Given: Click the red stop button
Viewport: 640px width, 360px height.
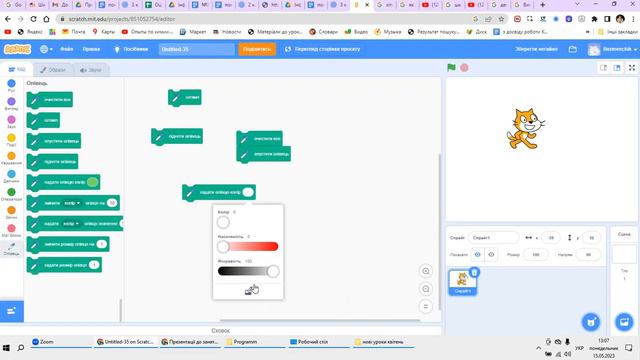Looking at the screenshot, I should click(x=464, y=68).
